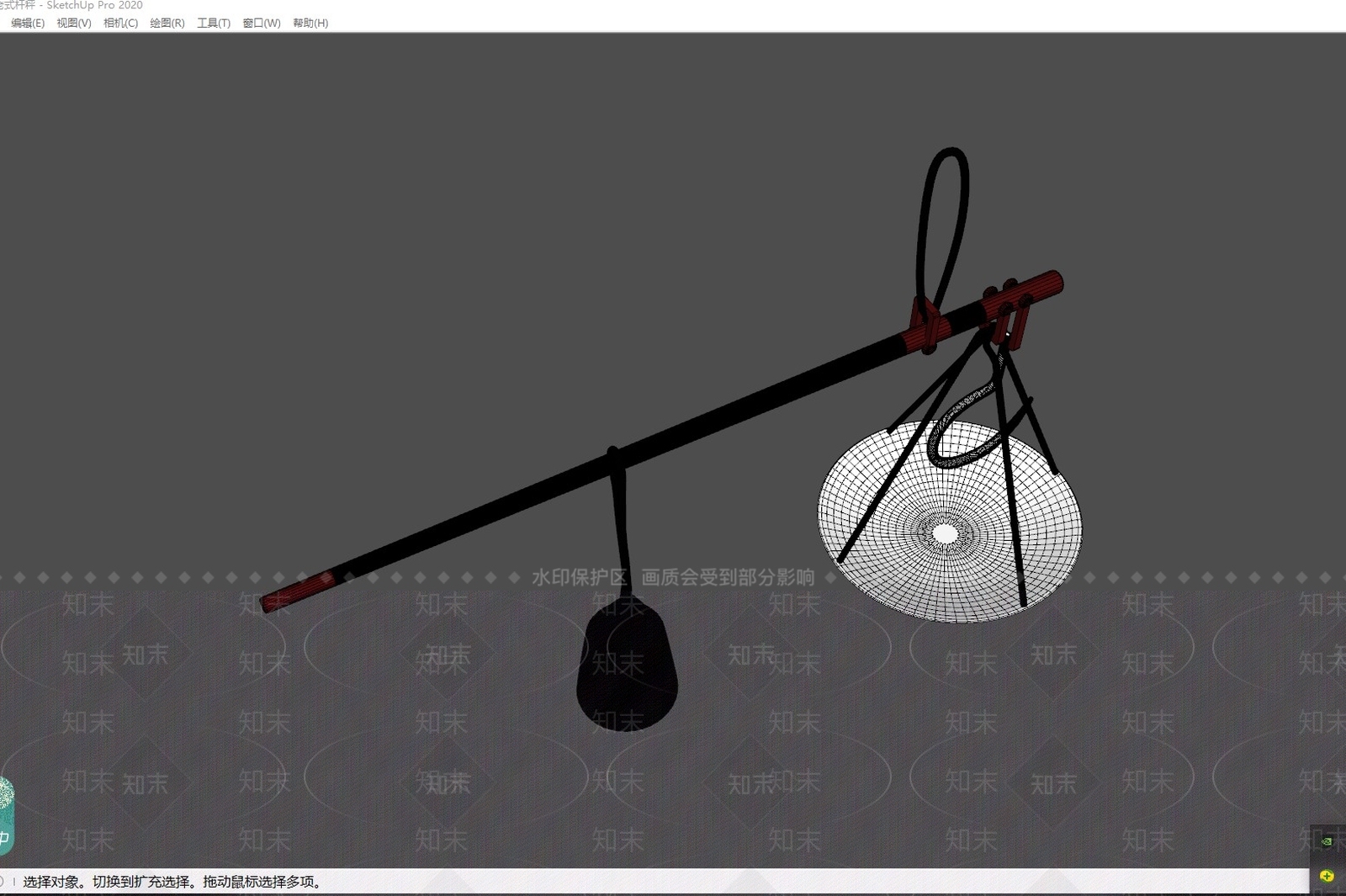Click the yellow plus tray icon
This screenshot has width=1346, height=896.
[x=1327, y=876]
